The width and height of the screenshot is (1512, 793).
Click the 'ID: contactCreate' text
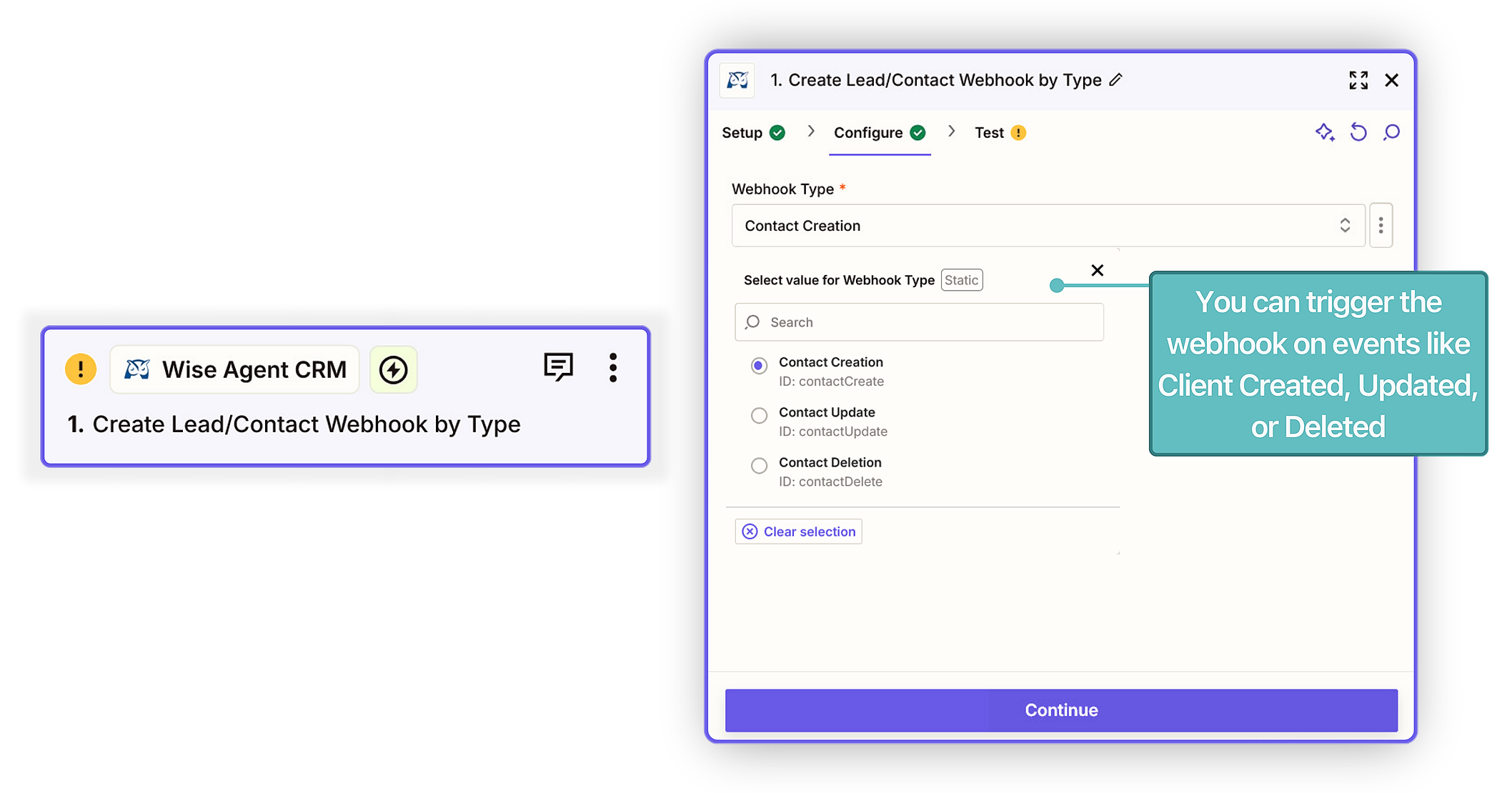(831, 381)
